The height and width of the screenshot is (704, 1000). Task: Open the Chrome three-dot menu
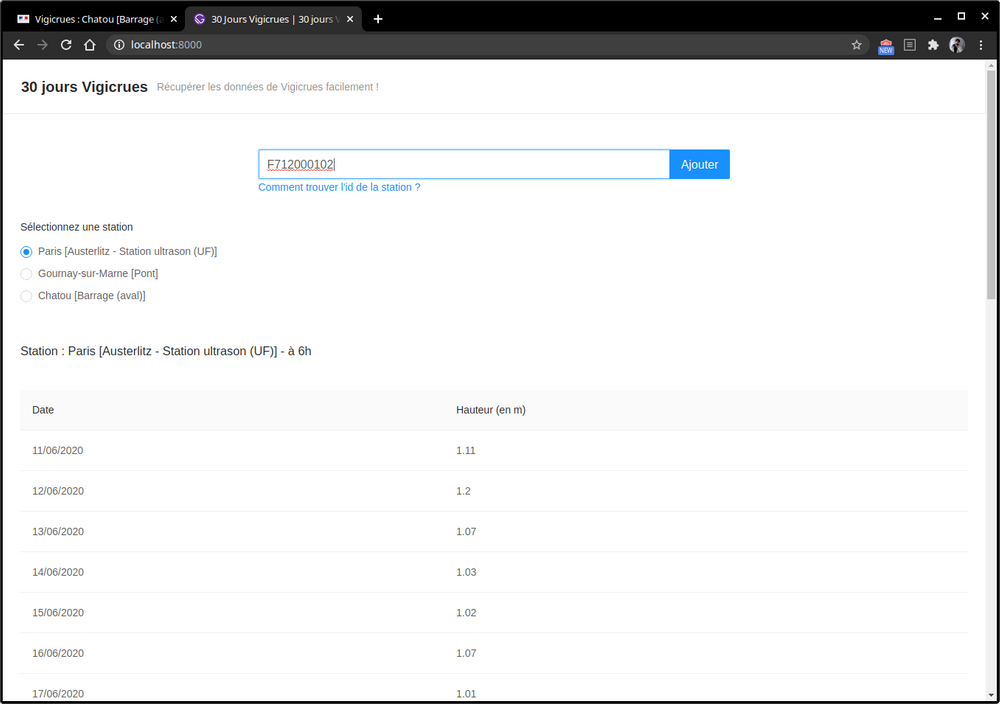click(x=981, y=45)
